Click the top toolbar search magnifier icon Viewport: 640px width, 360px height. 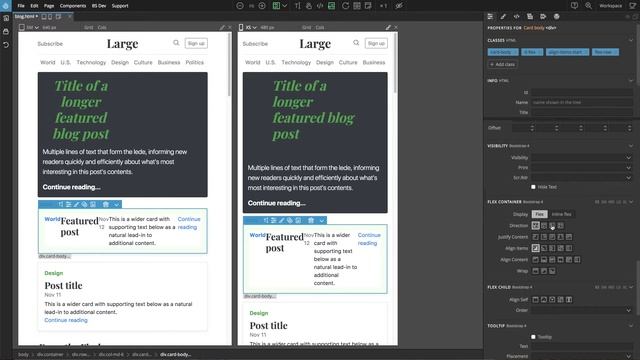(x=588, y=6)
